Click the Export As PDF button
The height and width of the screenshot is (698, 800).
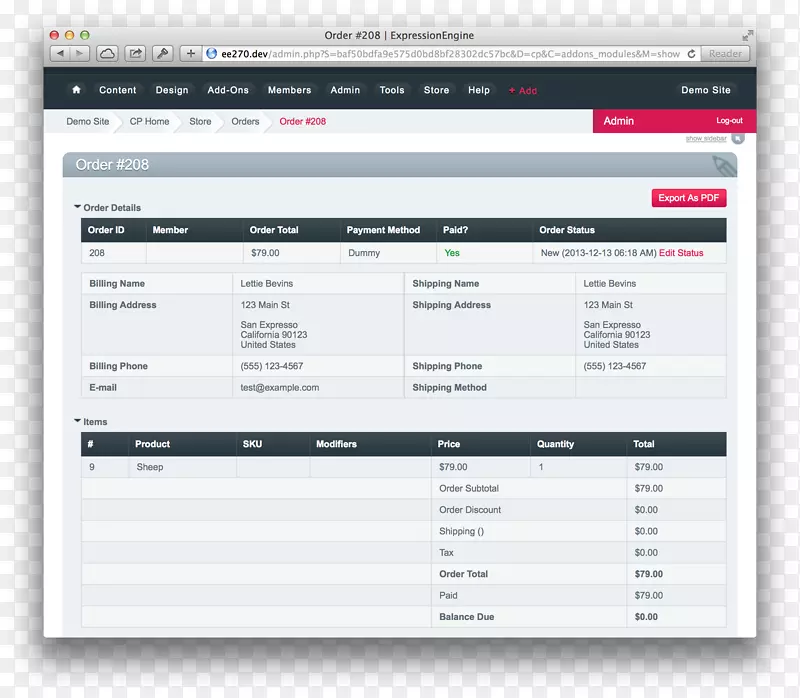[688, 198]
